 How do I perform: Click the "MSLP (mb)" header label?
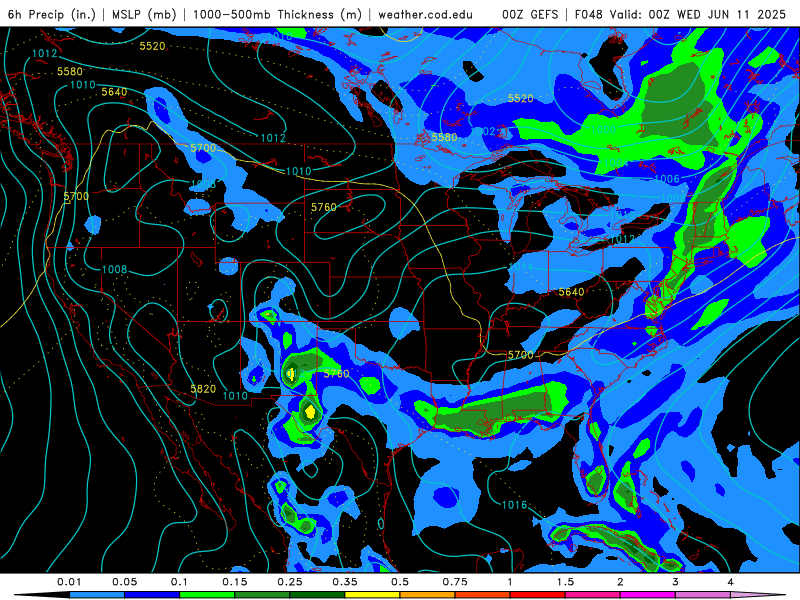(144, 14)
